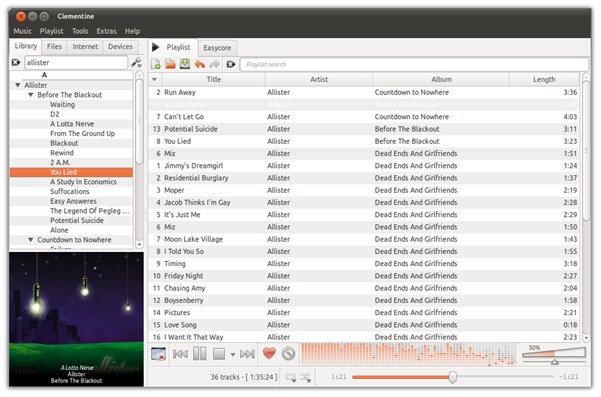
Task: Click the new playlist icon
Action: pos(156,64)
